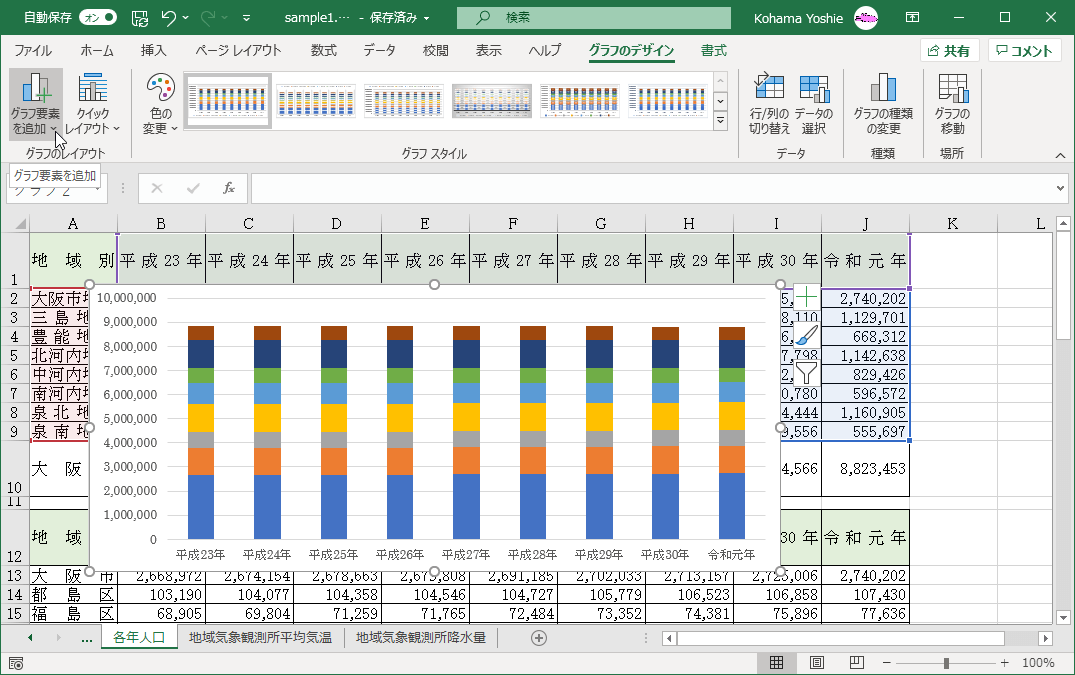
Task: Click the chart filter funnel button
Action: (806, 374)
